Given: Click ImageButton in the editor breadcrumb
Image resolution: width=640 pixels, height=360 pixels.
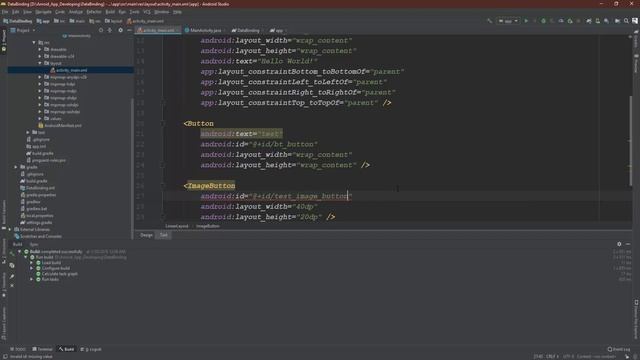Looking at the screenshot, I should pyautogui.click(x=208, y=226).
